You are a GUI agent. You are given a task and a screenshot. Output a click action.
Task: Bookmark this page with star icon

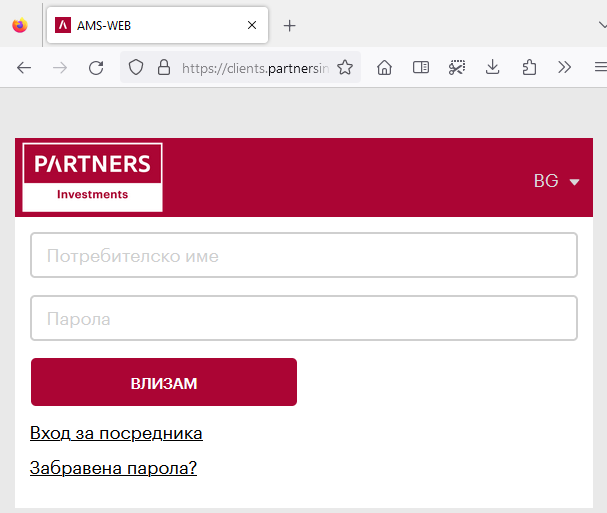345,67
